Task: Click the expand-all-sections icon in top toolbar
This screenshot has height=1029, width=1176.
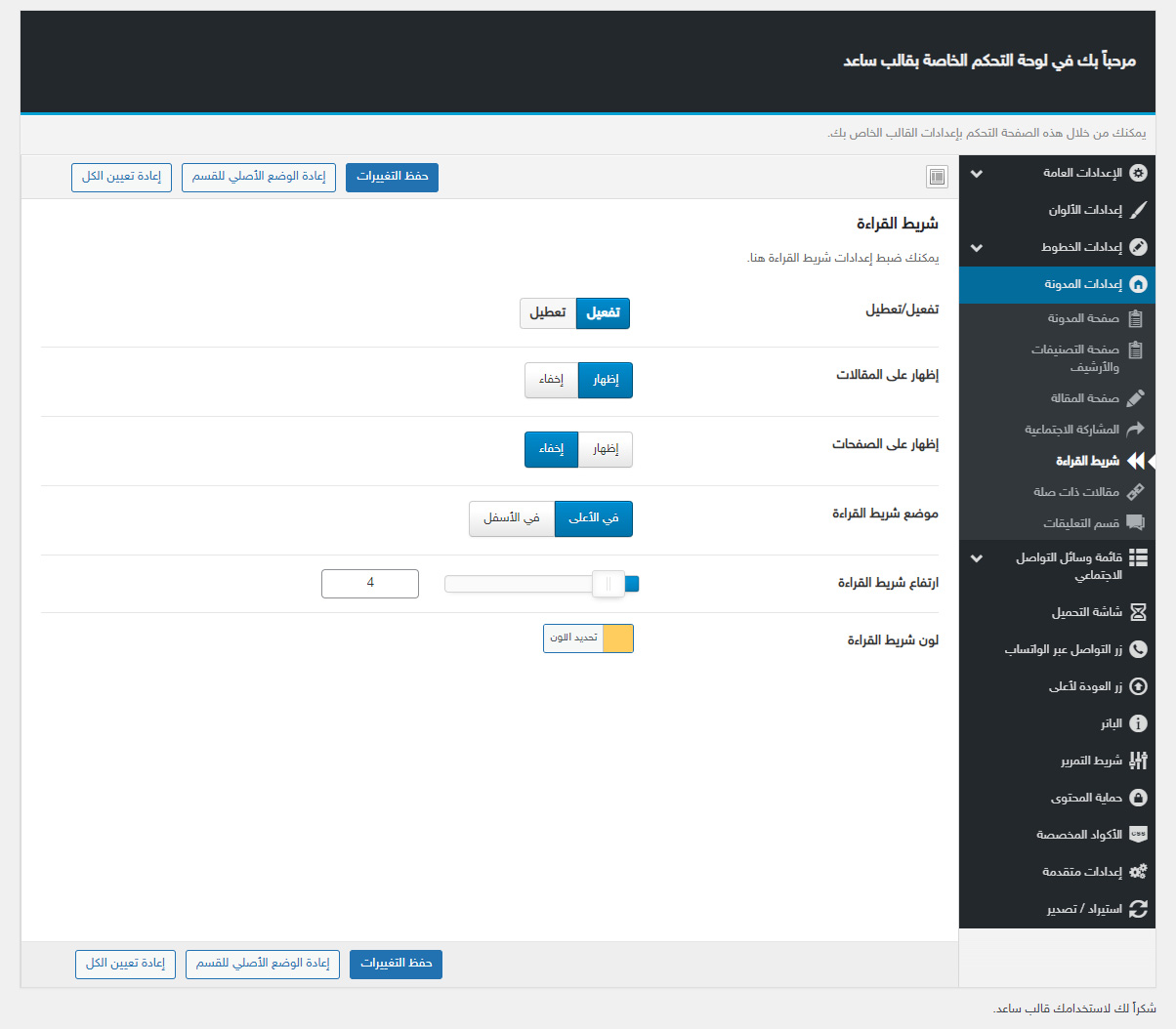Action: [937, 177]
